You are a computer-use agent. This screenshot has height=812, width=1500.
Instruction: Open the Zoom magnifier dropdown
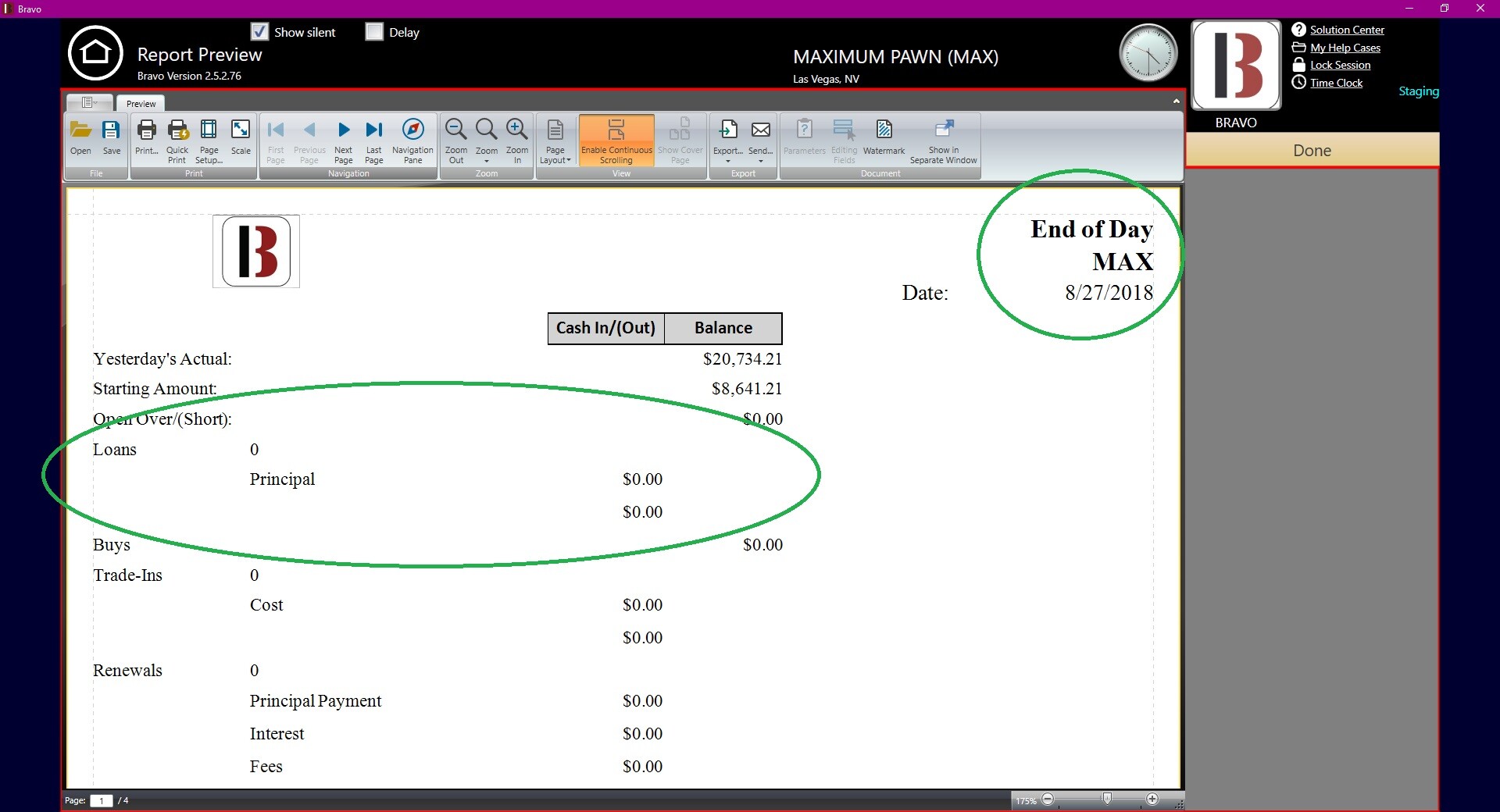[487, 141]
